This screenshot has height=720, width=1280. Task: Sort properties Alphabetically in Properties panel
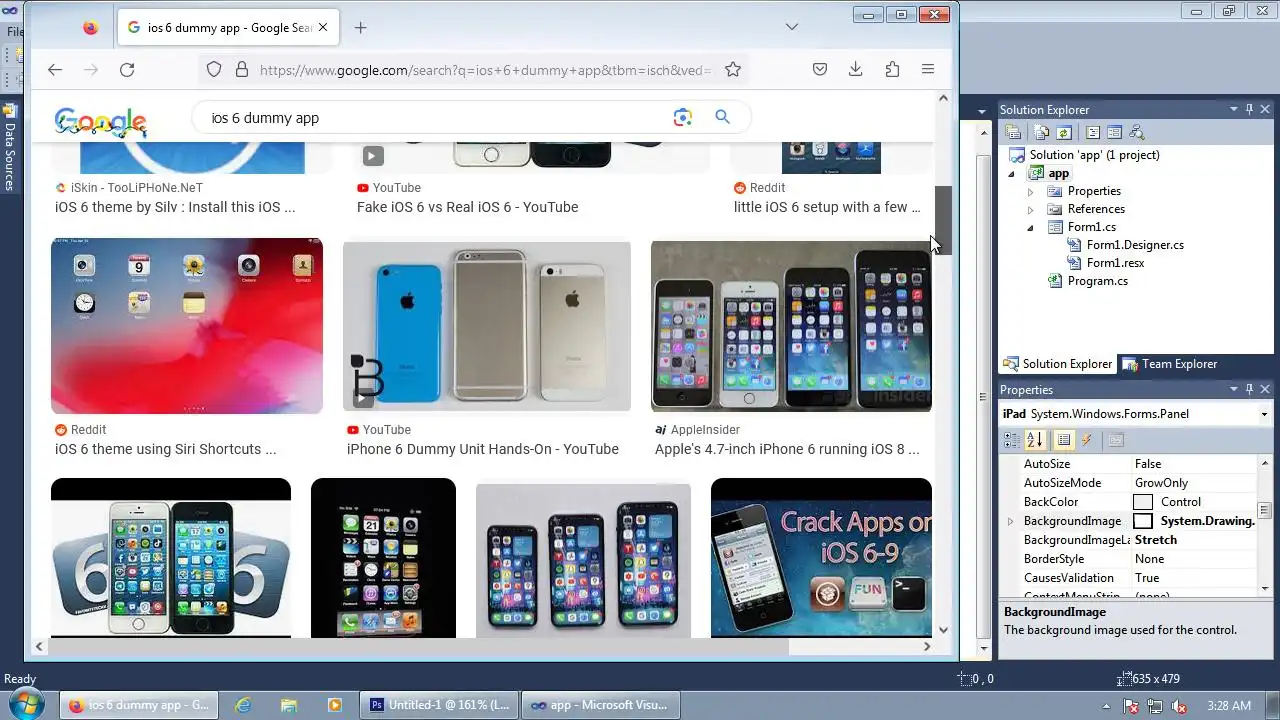(x=1035, y=440)
